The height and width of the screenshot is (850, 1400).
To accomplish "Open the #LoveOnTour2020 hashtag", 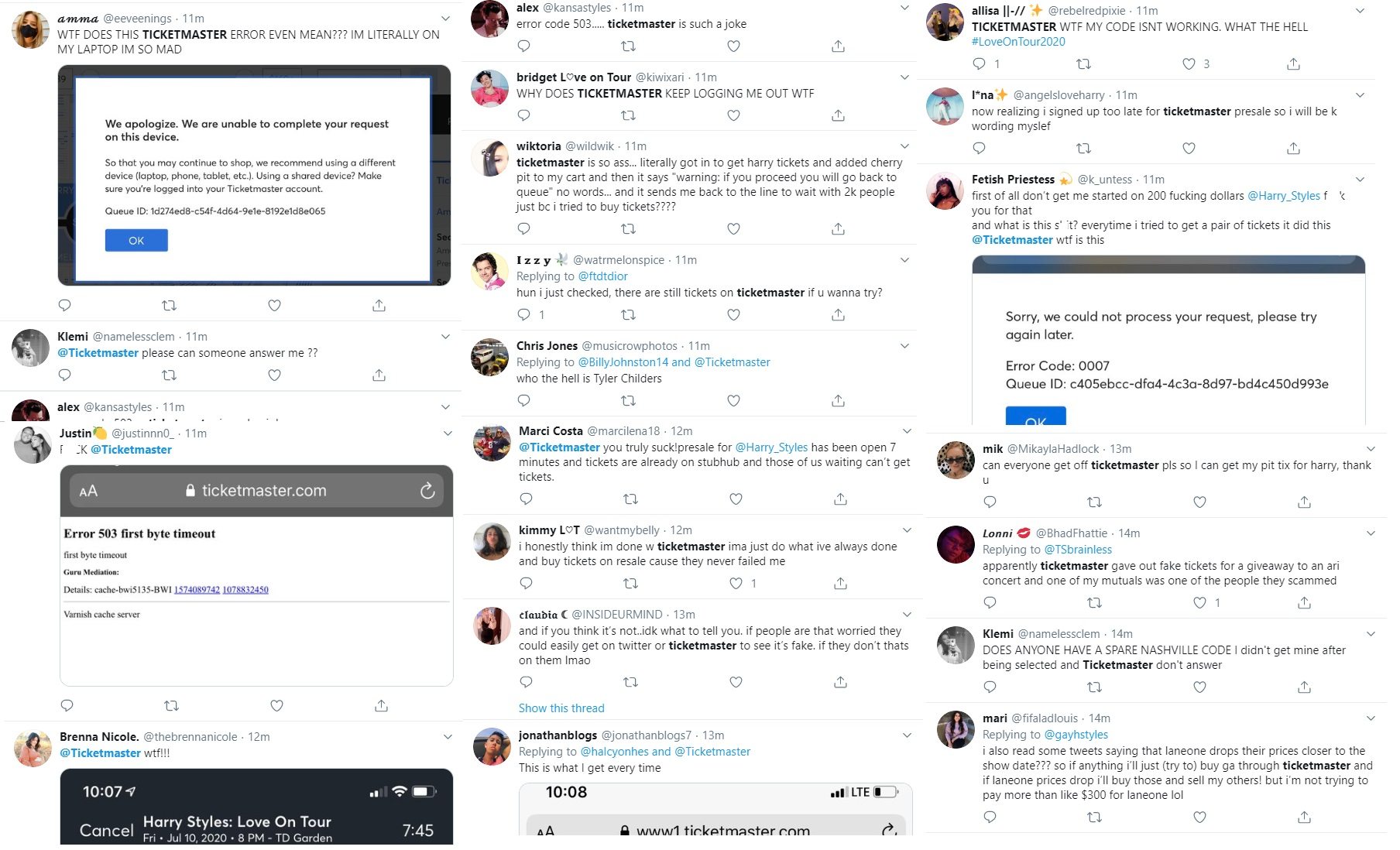I will pos(1018,42).
